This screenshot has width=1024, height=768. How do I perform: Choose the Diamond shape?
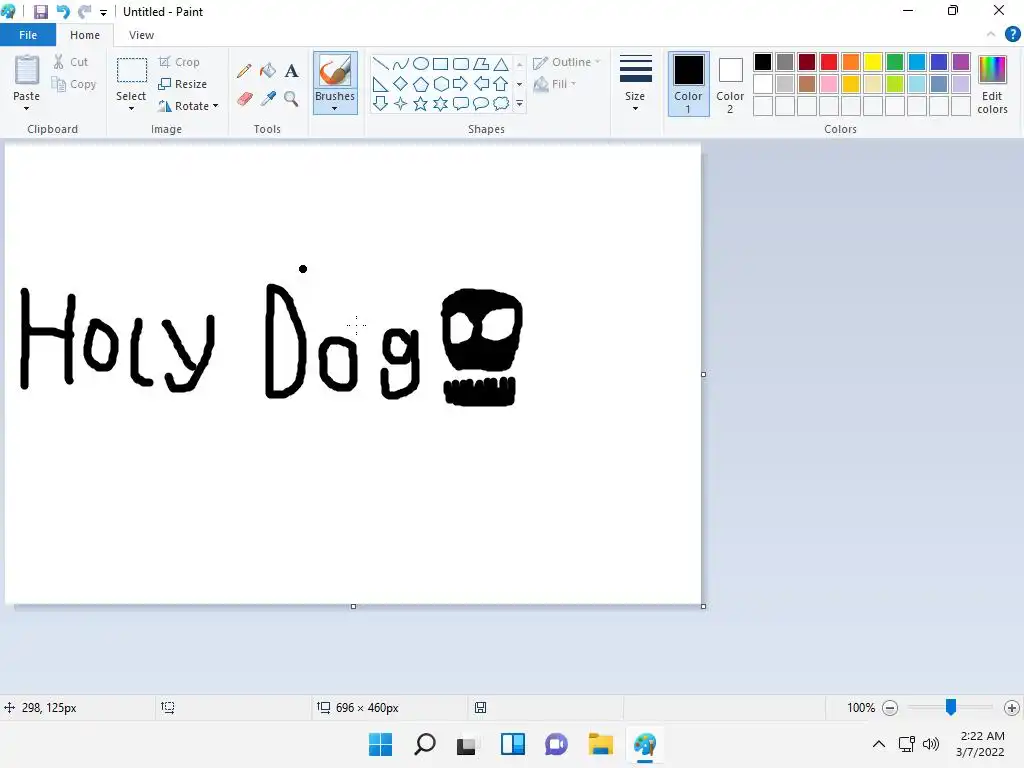click(400, 84)
